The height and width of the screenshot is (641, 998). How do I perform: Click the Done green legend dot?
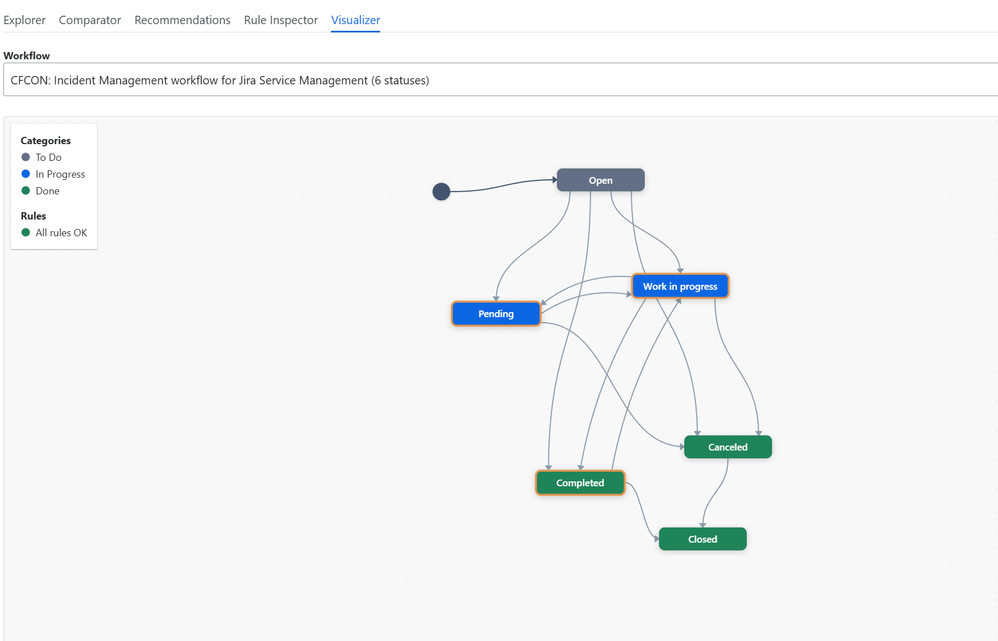tap(25, 190)
